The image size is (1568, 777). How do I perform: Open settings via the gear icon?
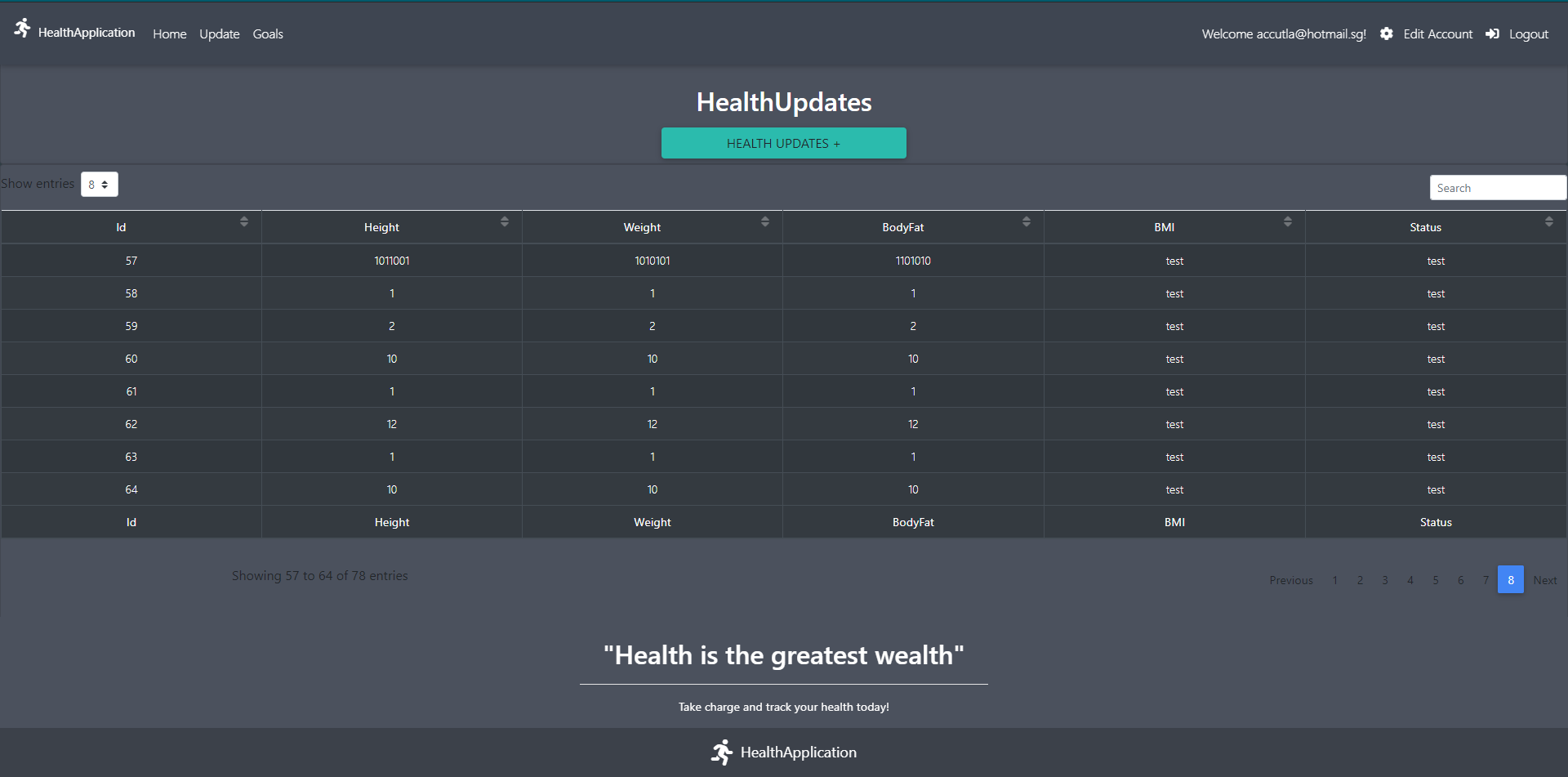pyautogui.click(x=1386, y=33)
